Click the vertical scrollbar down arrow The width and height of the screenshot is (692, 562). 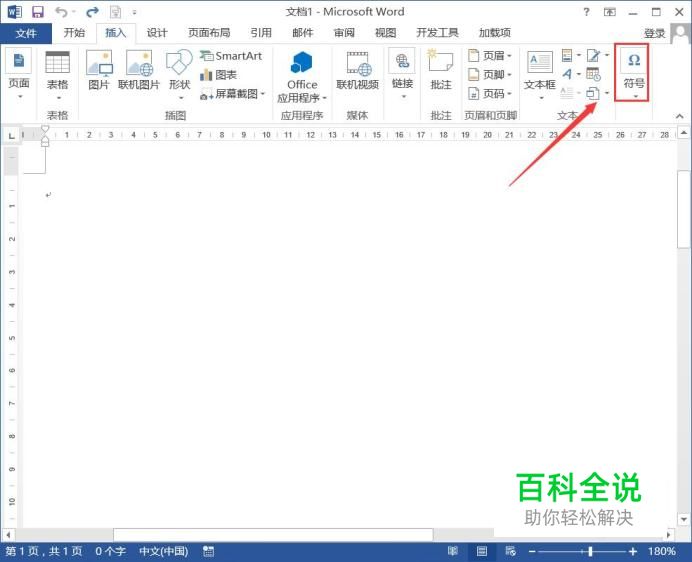684,520
